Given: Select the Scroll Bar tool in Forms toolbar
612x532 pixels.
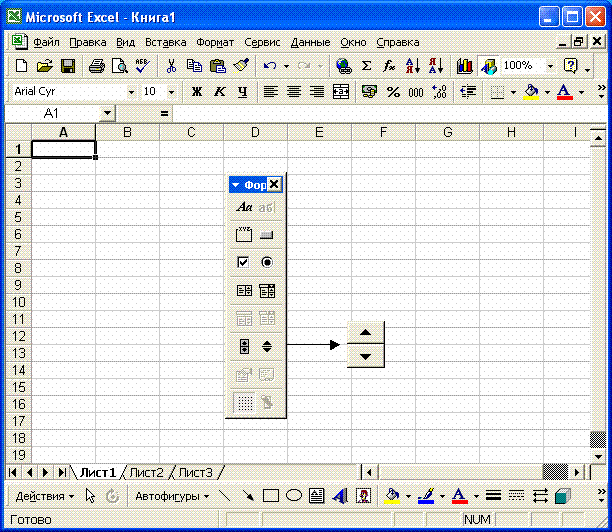Looking at the screenshot, I should click(x=244, y=346).
